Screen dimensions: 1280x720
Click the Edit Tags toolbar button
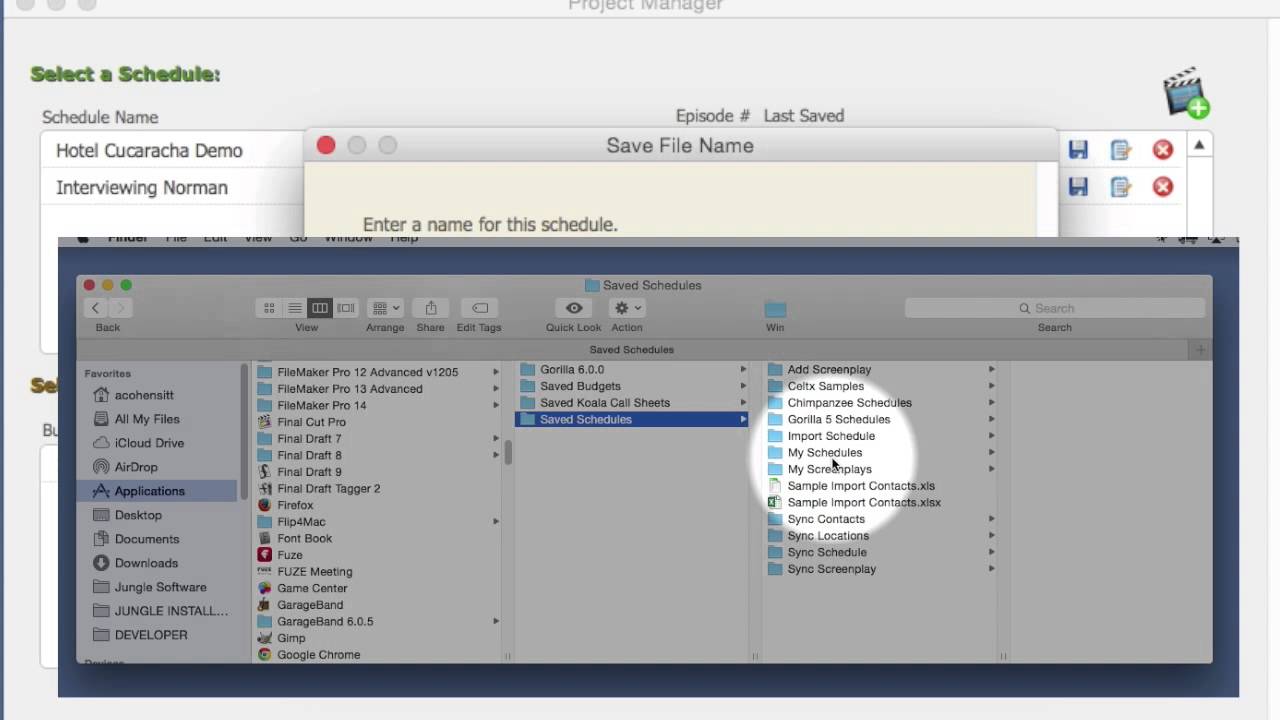coord(479,308)
